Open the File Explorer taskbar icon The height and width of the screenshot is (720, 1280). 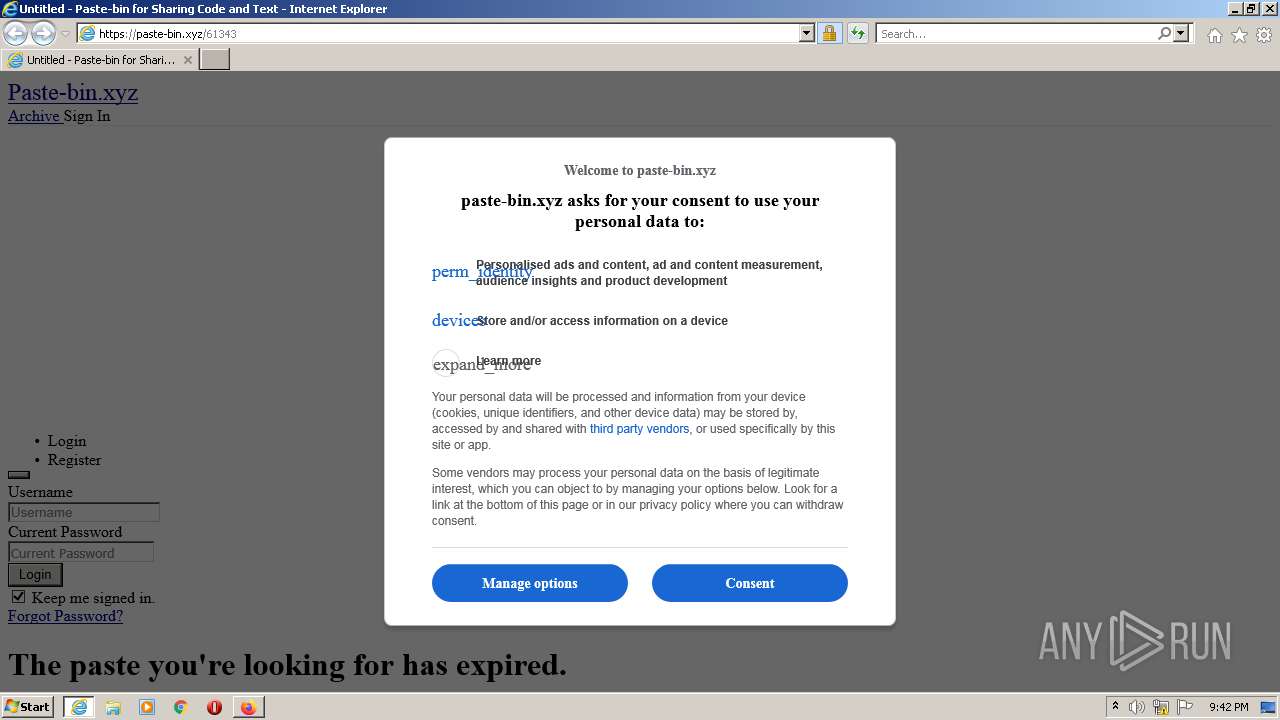pyautogui.click(x=113, y=707)
